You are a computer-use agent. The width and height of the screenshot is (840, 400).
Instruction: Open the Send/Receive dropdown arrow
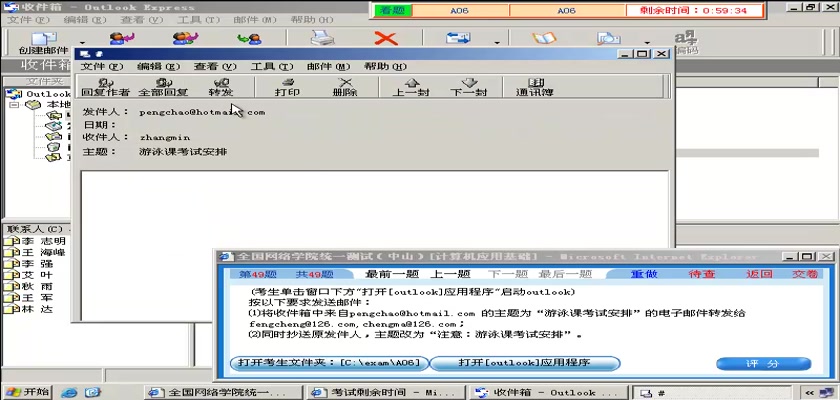click(x=497, y=43)
